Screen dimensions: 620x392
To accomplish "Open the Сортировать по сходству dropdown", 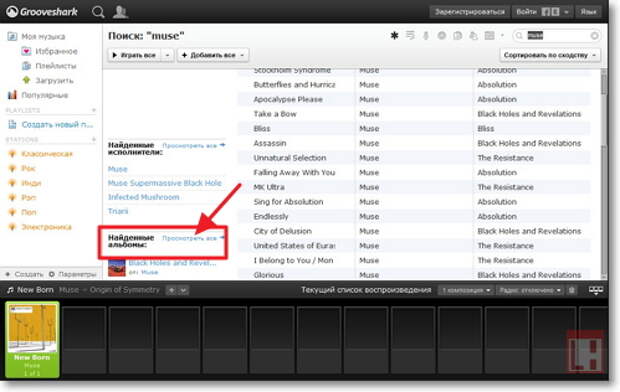I will [x=550, y=55].
